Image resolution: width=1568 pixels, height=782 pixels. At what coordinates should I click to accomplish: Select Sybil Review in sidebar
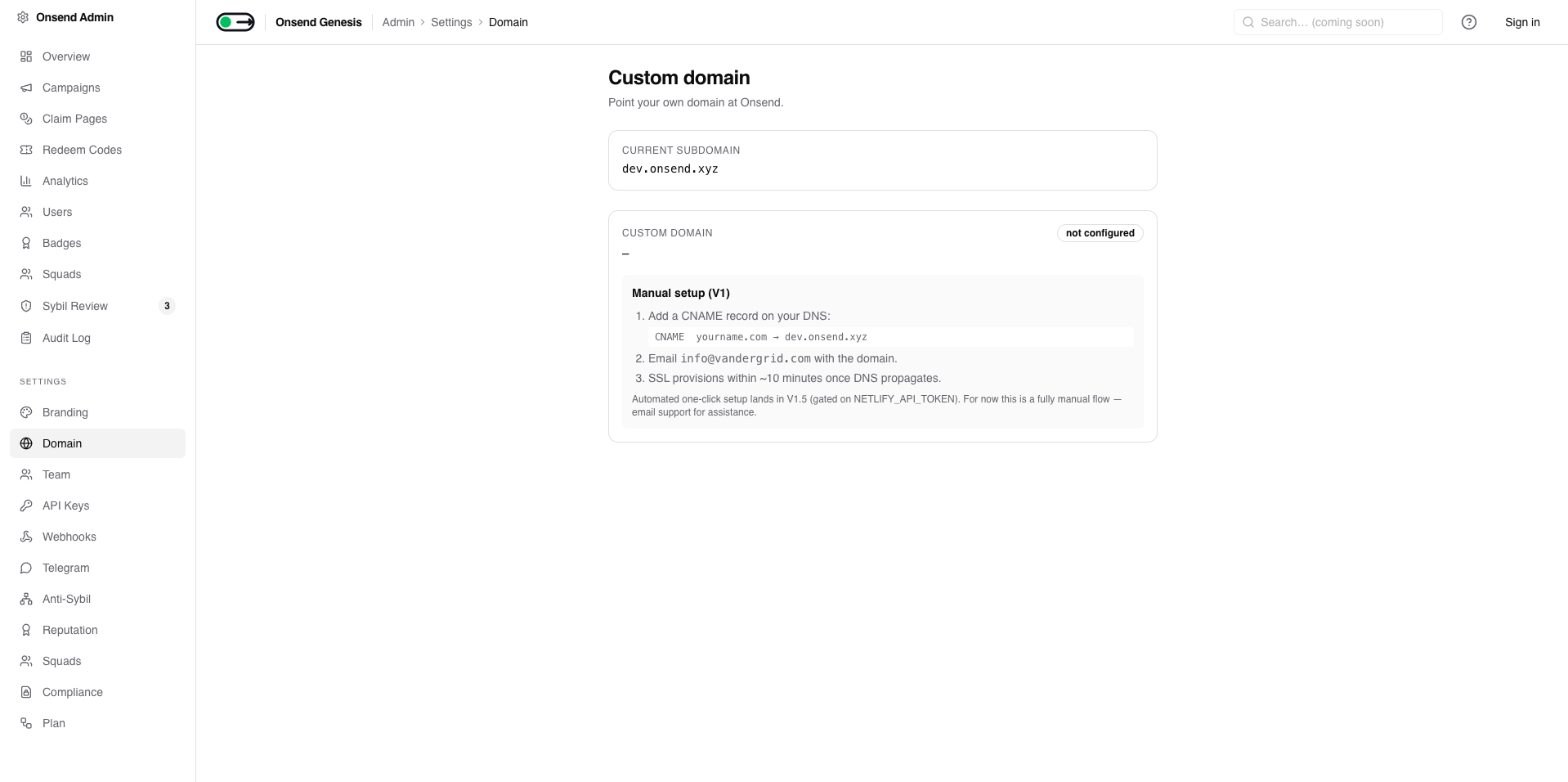pos(97,306)
